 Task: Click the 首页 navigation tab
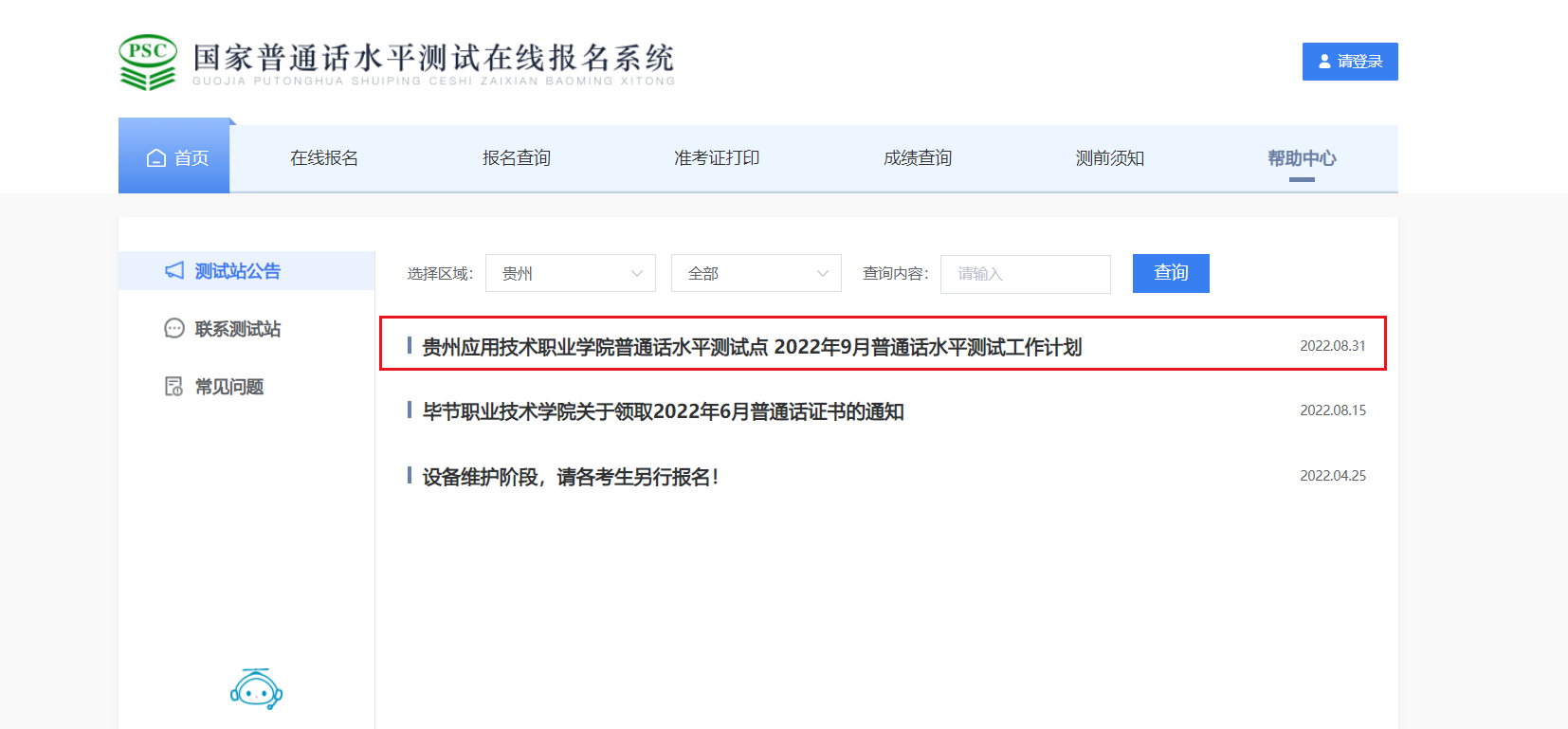tap(174, 156)
